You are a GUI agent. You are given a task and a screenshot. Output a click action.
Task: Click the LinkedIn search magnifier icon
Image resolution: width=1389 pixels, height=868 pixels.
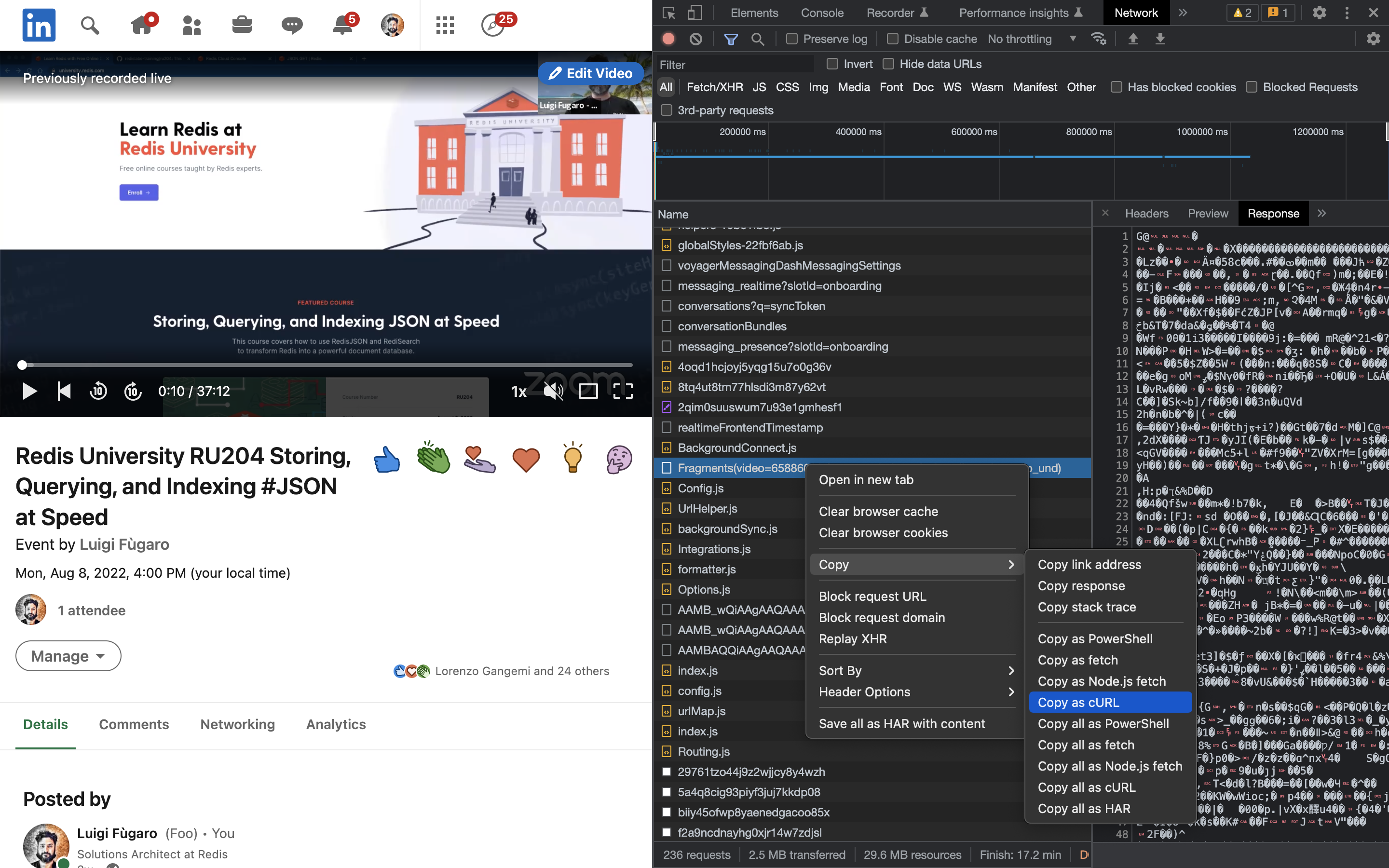[90, 25]
